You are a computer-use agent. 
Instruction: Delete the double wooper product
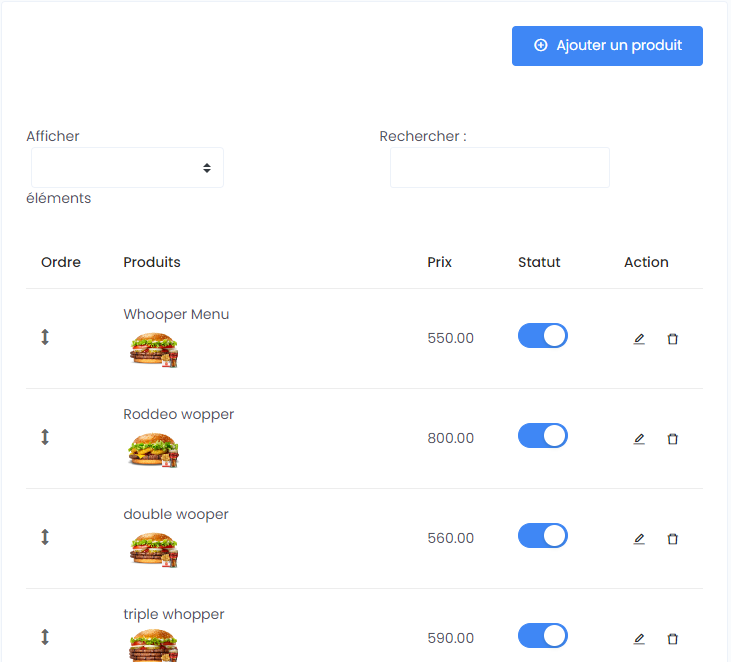coord(672,539)
